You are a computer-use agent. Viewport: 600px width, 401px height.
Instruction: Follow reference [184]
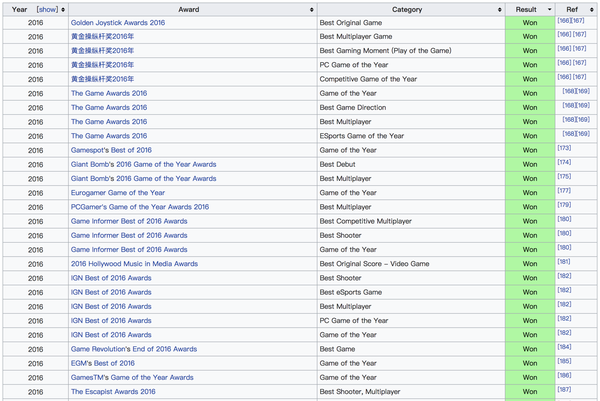(564, 347)
